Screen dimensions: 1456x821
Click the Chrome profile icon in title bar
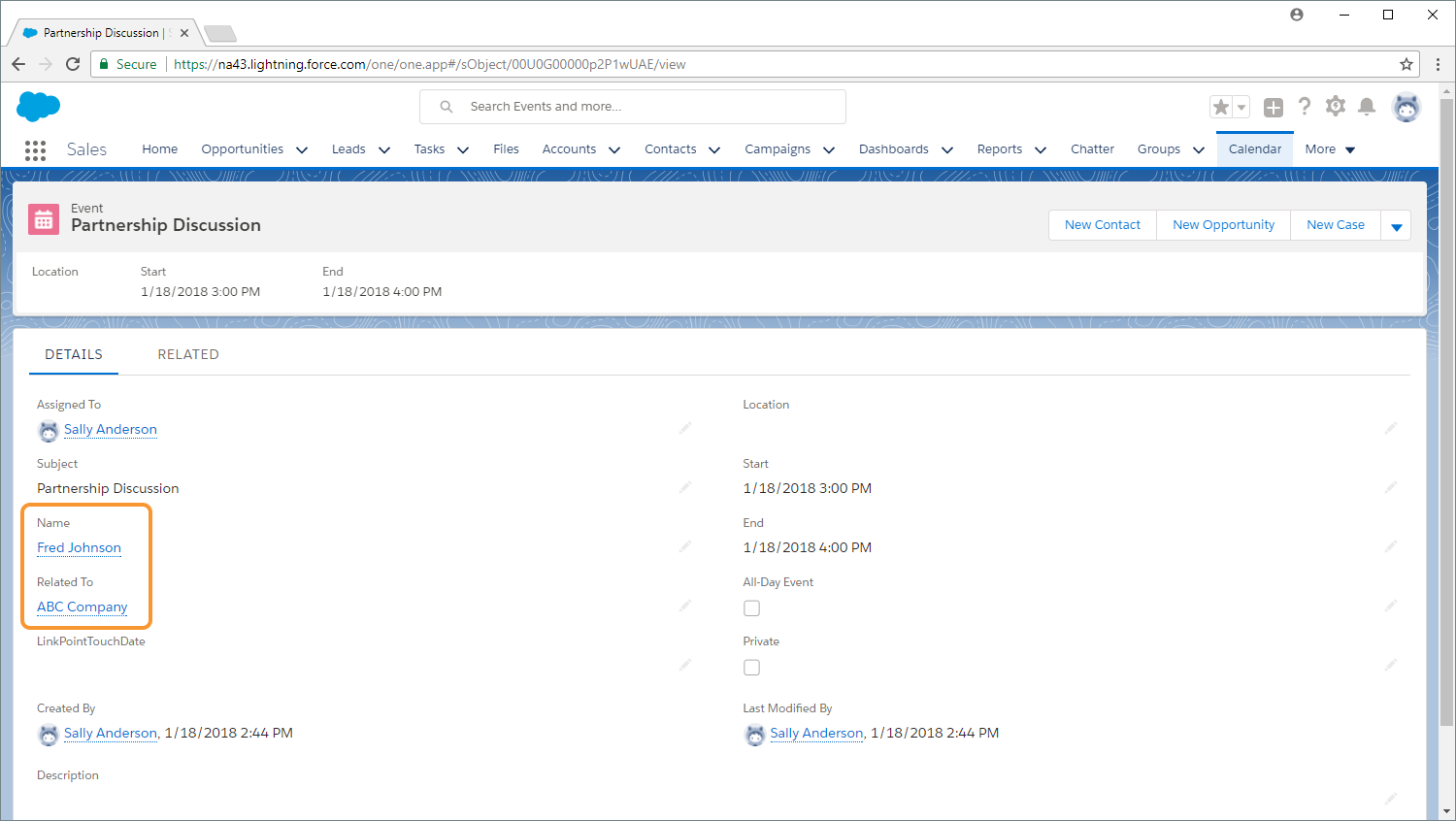(x=1297, y=15)
